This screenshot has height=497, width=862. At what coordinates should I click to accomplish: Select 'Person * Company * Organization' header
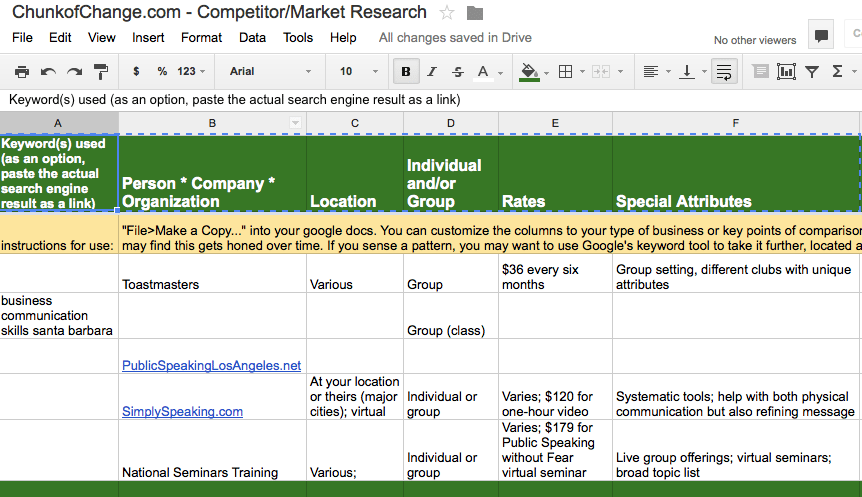(x=212, y=173)
